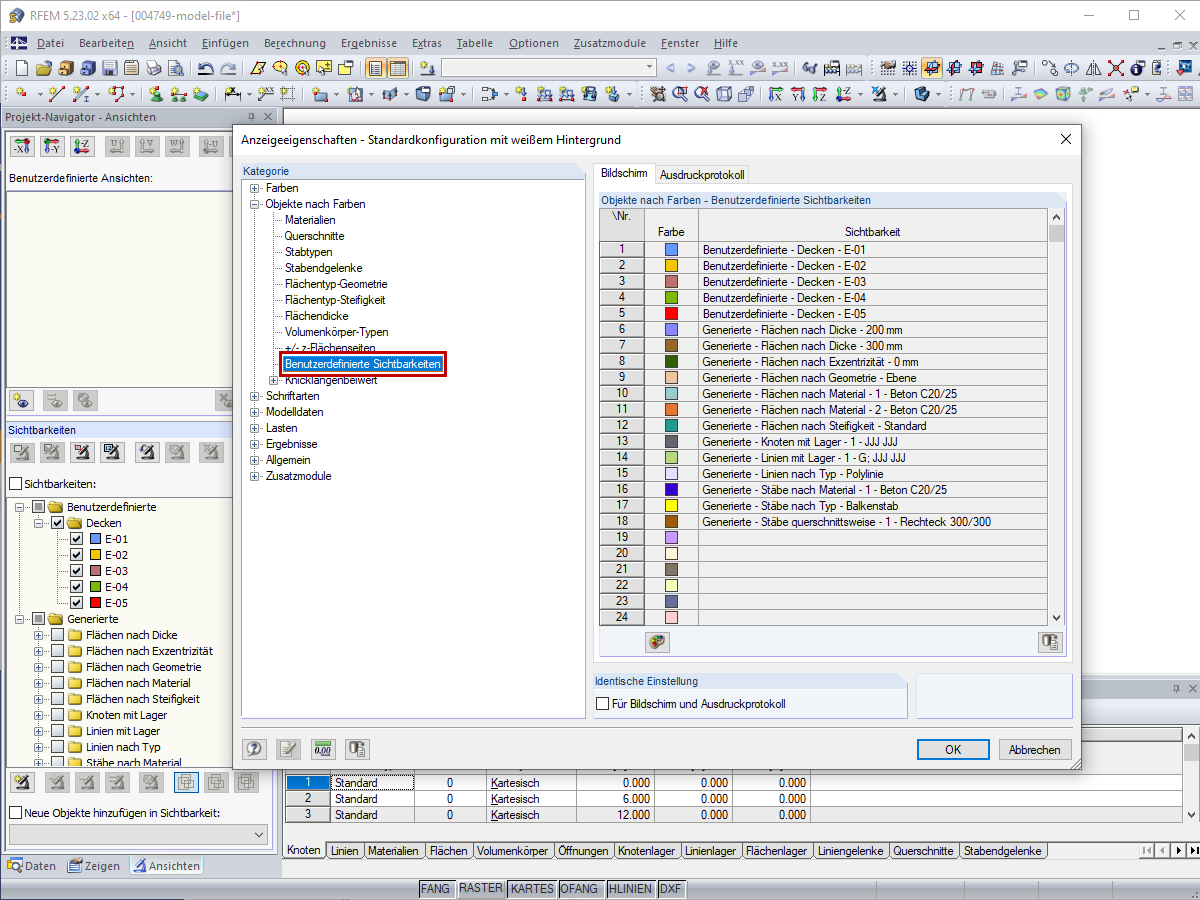Uncheck the E-05 visibility checkbox

[76, 603]
